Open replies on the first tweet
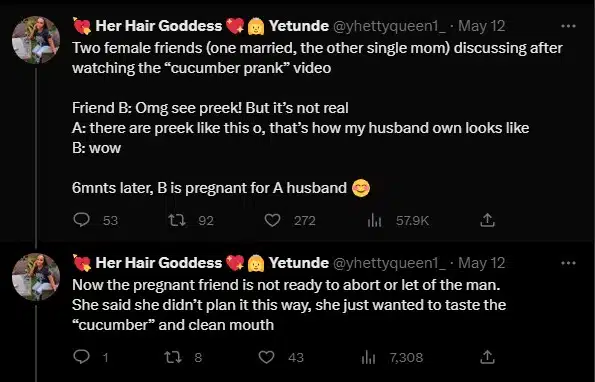This screenshot has width=595, height=382. point(81,220)
